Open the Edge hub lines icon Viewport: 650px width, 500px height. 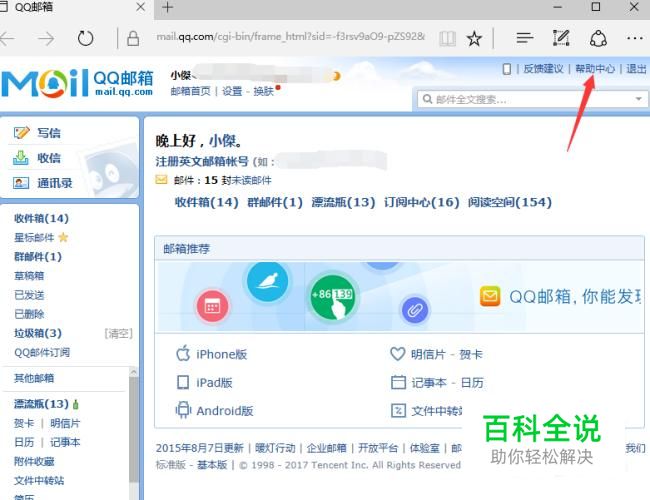524,39
